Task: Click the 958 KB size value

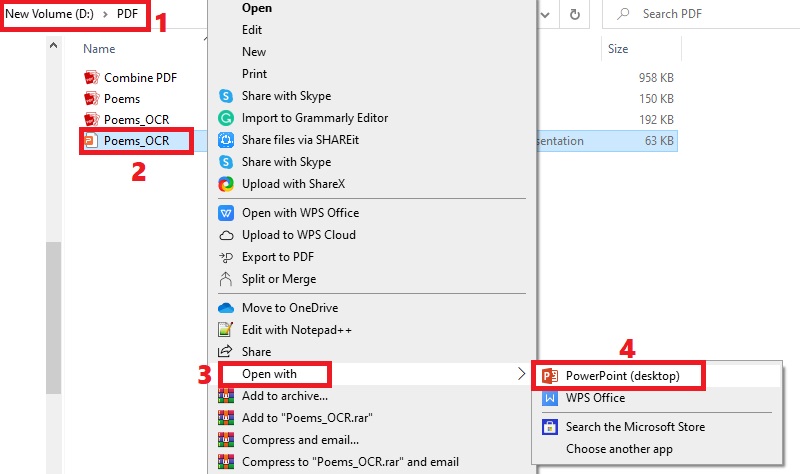Action: [656, 78]
